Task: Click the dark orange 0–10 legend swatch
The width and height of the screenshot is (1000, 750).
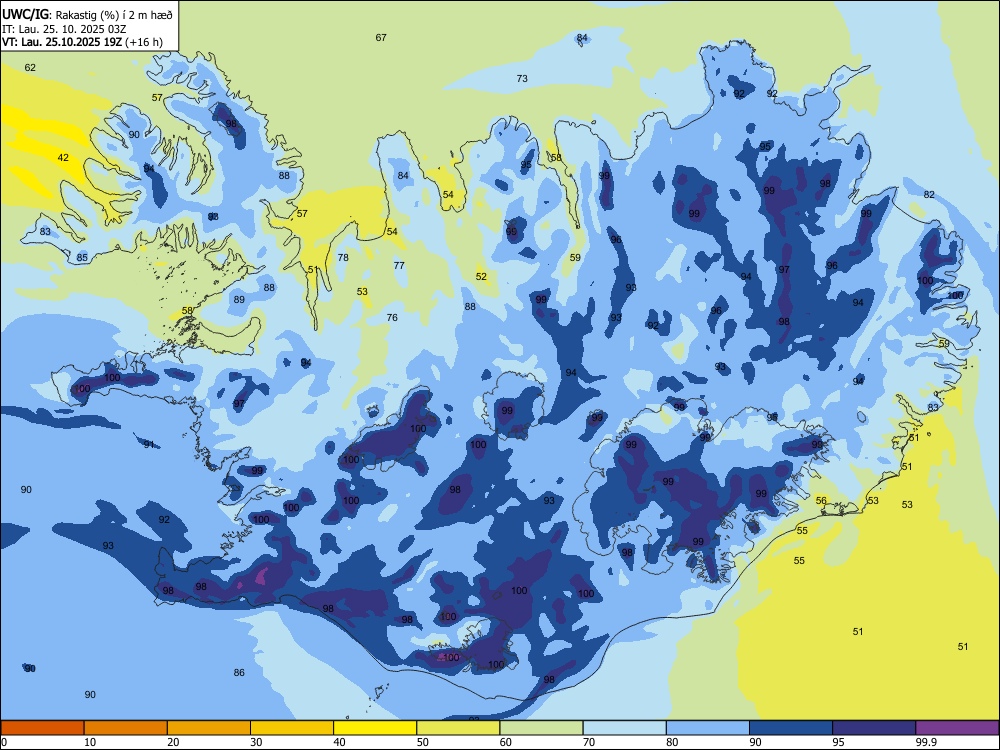Action: [x=42, y=728]
